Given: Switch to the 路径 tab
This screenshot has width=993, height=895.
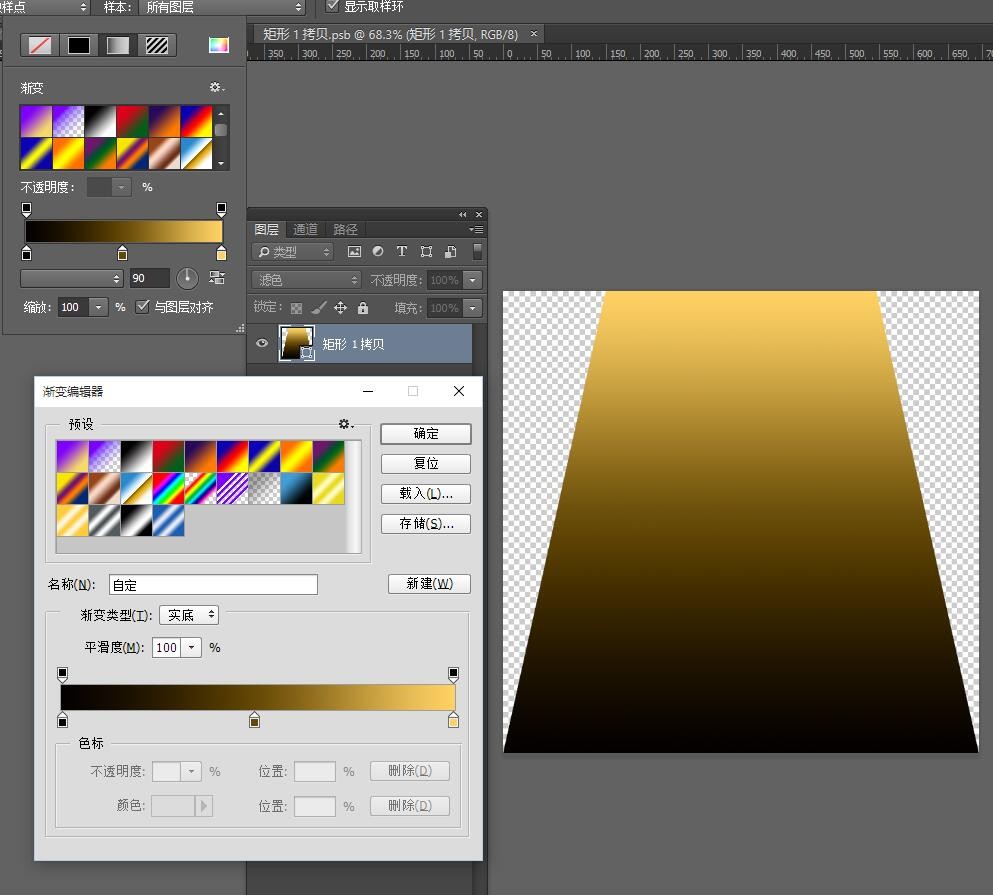Looking at the screenshot, I should click(x=345, y=230).
